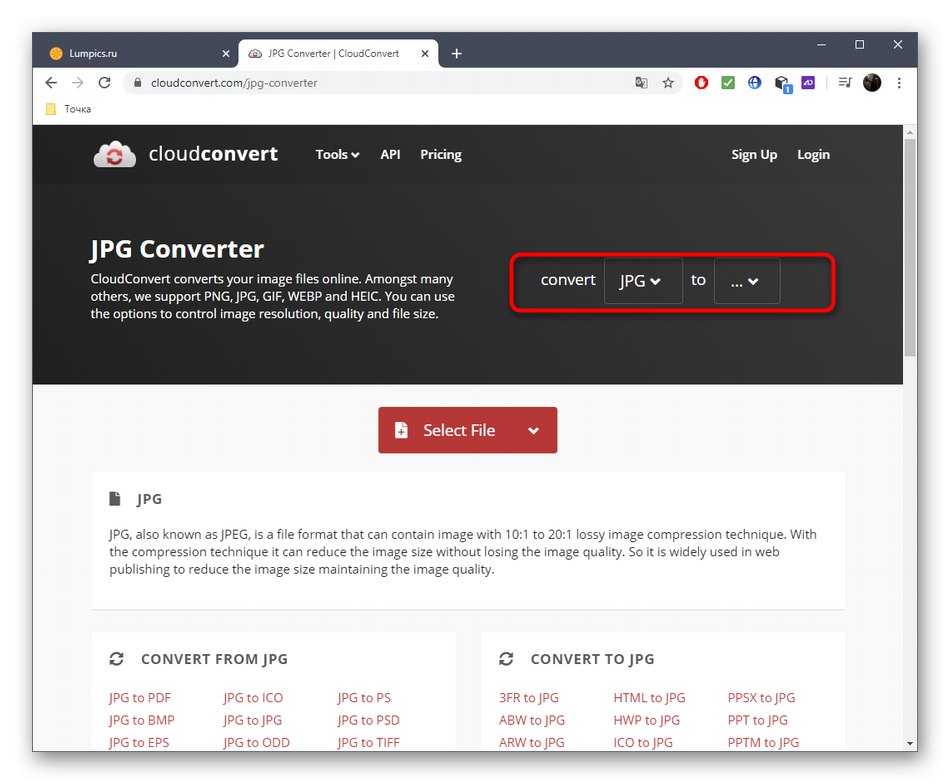Open the Точка bookmark folder

[x=68, y=109]
